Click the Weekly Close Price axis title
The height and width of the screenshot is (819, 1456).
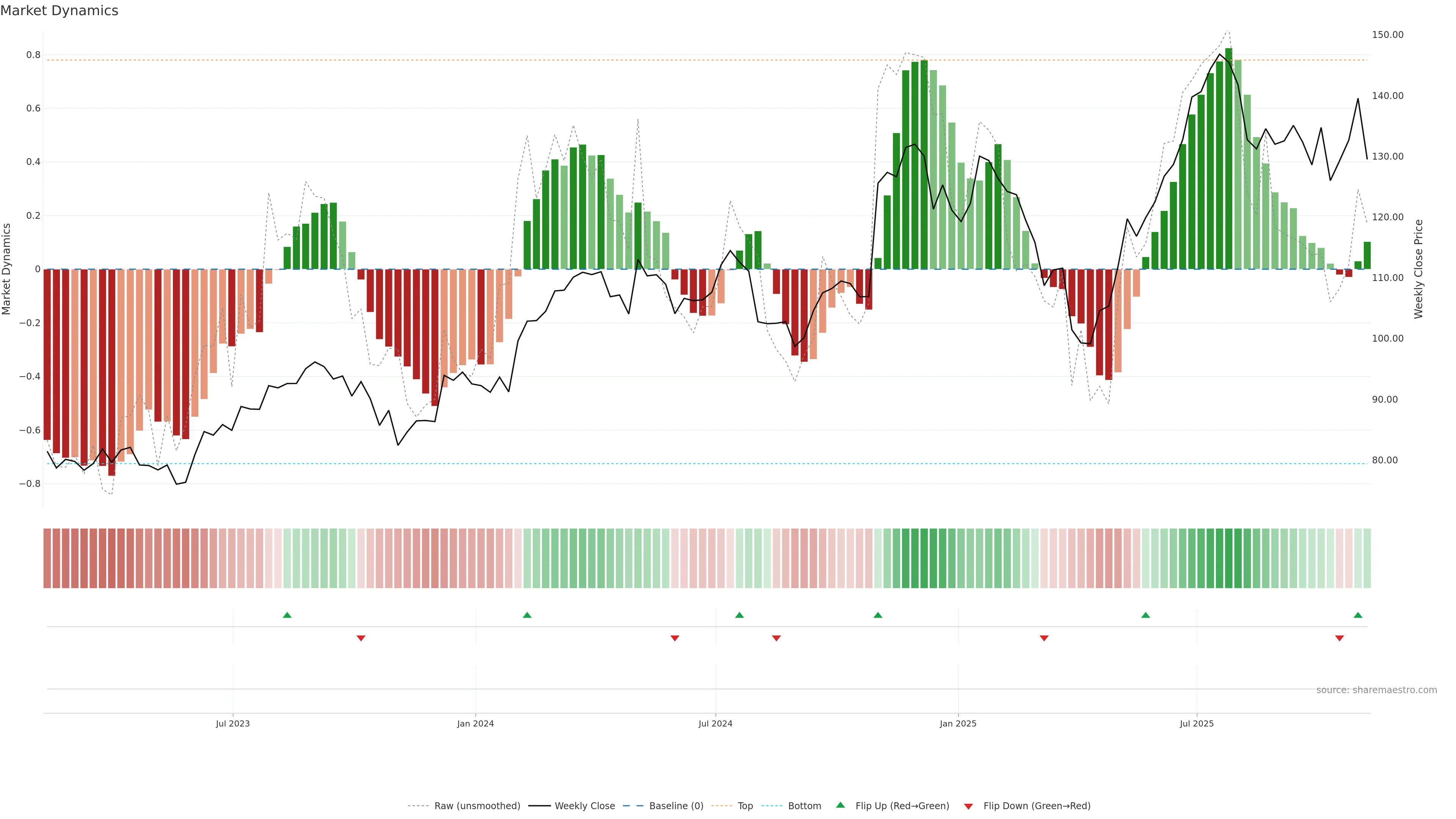(x=1419, y=269)
